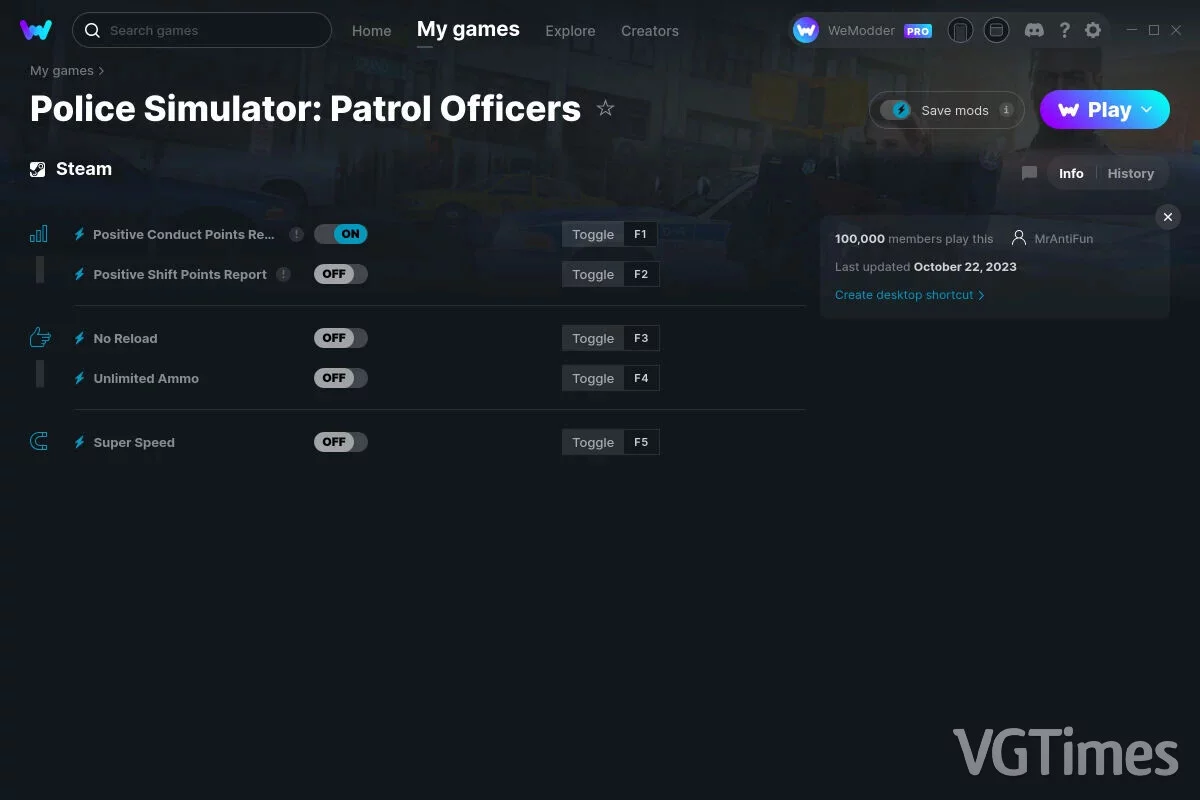
Task: Click the No Reload mod label
Action: [x=125, y=338]
